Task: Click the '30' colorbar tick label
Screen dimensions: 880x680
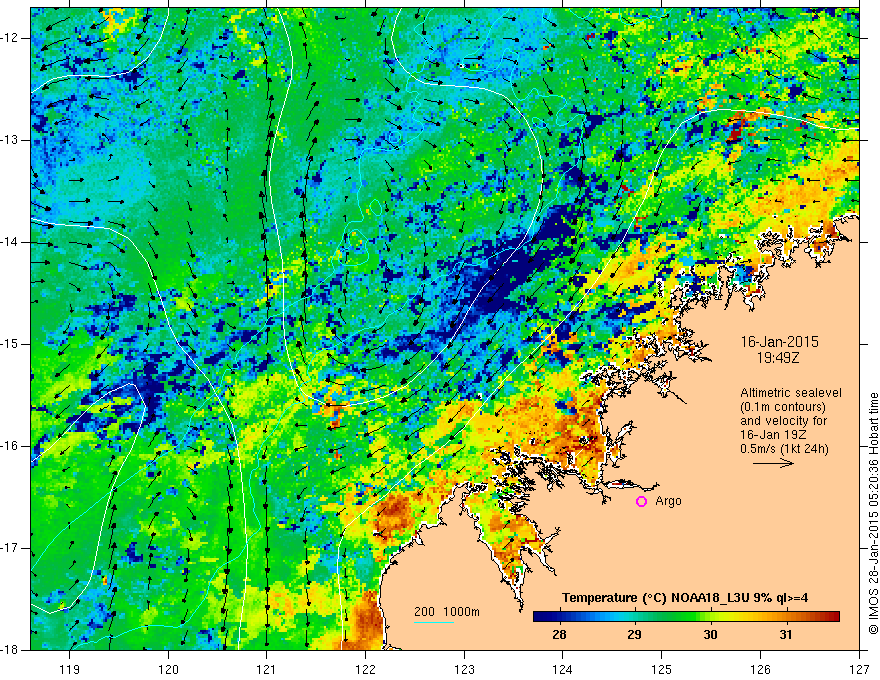Action: coord(711,635)
